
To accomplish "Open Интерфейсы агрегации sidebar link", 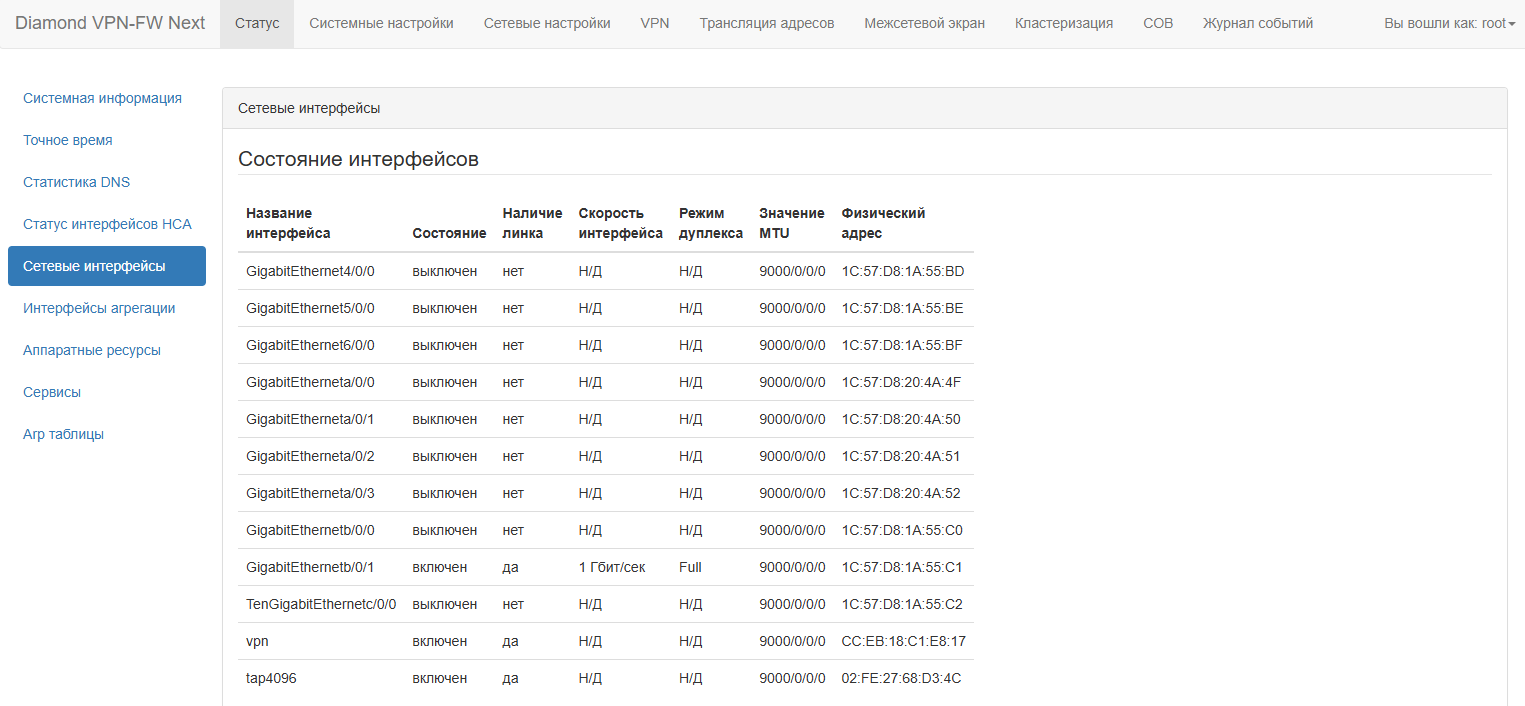I will [x=99, y=308].
